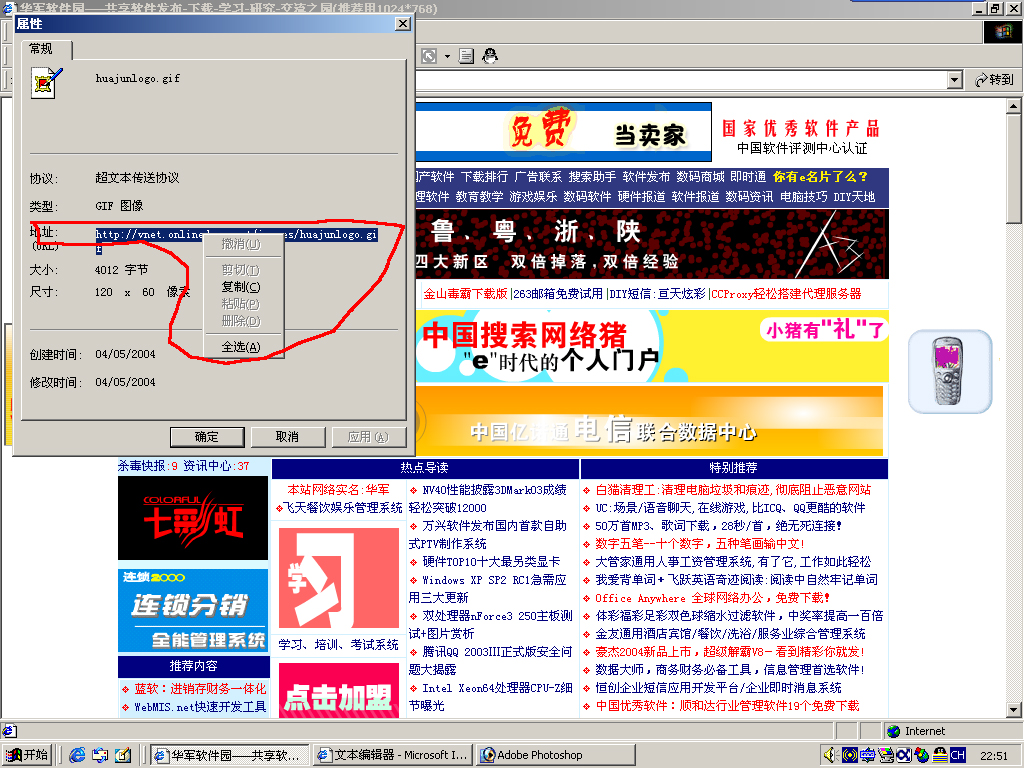The height and width of the screenshot is (768, 1024).
Task: Click the 应用(A) button
Action: pyautogui.click(x=368, y=437)
